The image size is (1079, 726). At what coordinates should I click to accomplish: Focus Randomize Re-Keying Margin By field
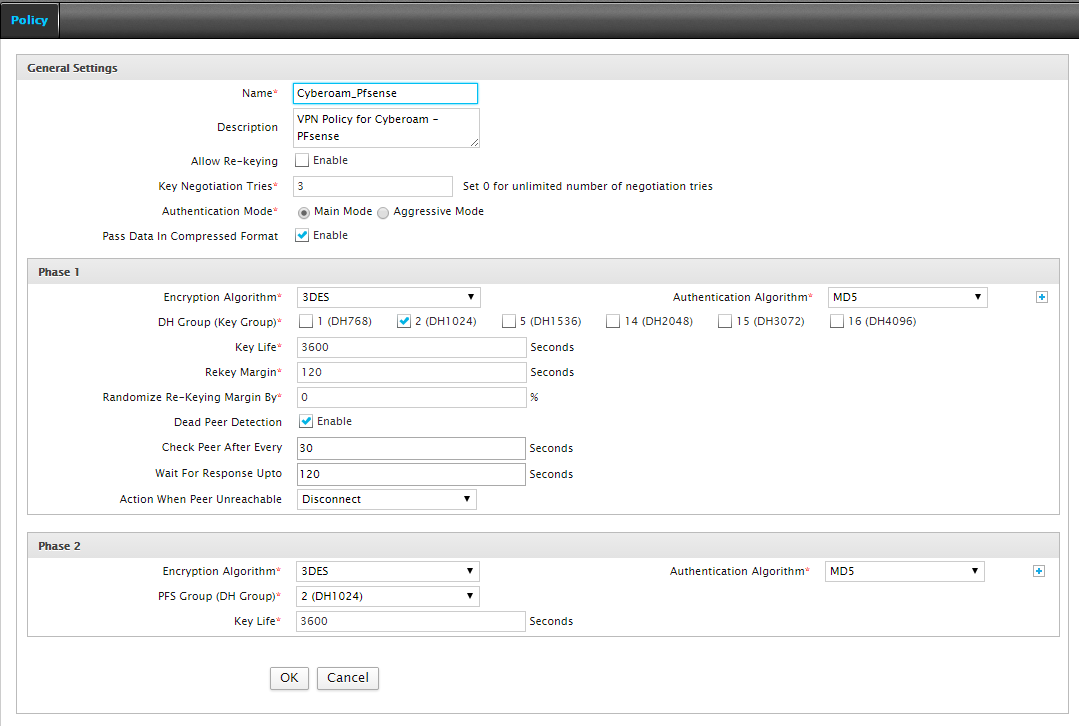[412, 397]
